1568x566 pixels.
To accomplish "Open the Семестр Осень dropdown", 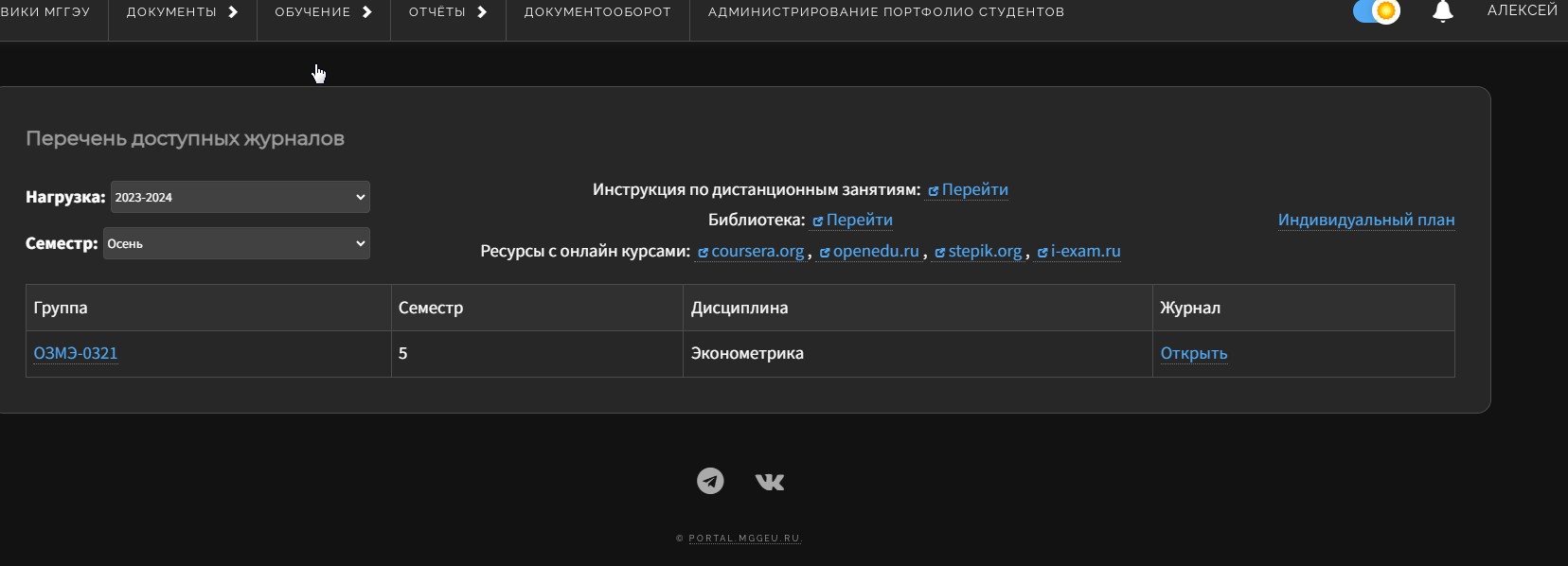I will pyautogui.click(x=236, y=243).
